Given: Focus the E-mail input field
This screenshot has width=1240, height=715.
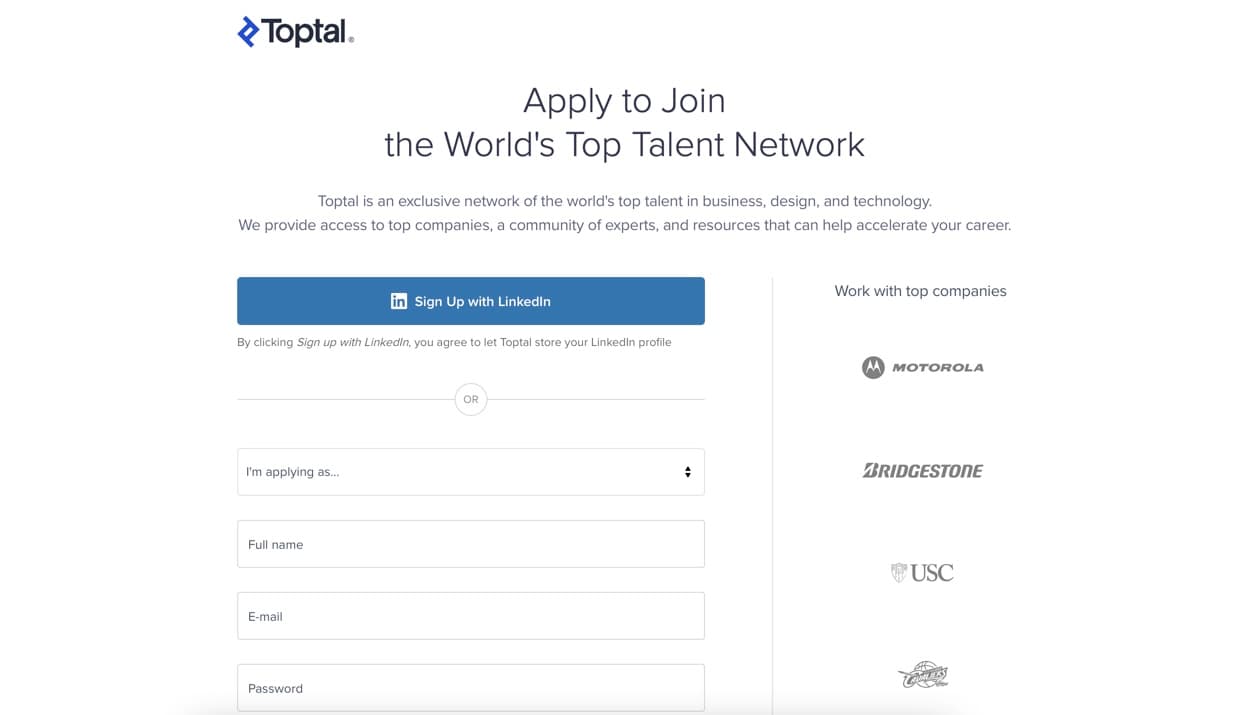Looking at the screenshot, I should coord(470,616).
